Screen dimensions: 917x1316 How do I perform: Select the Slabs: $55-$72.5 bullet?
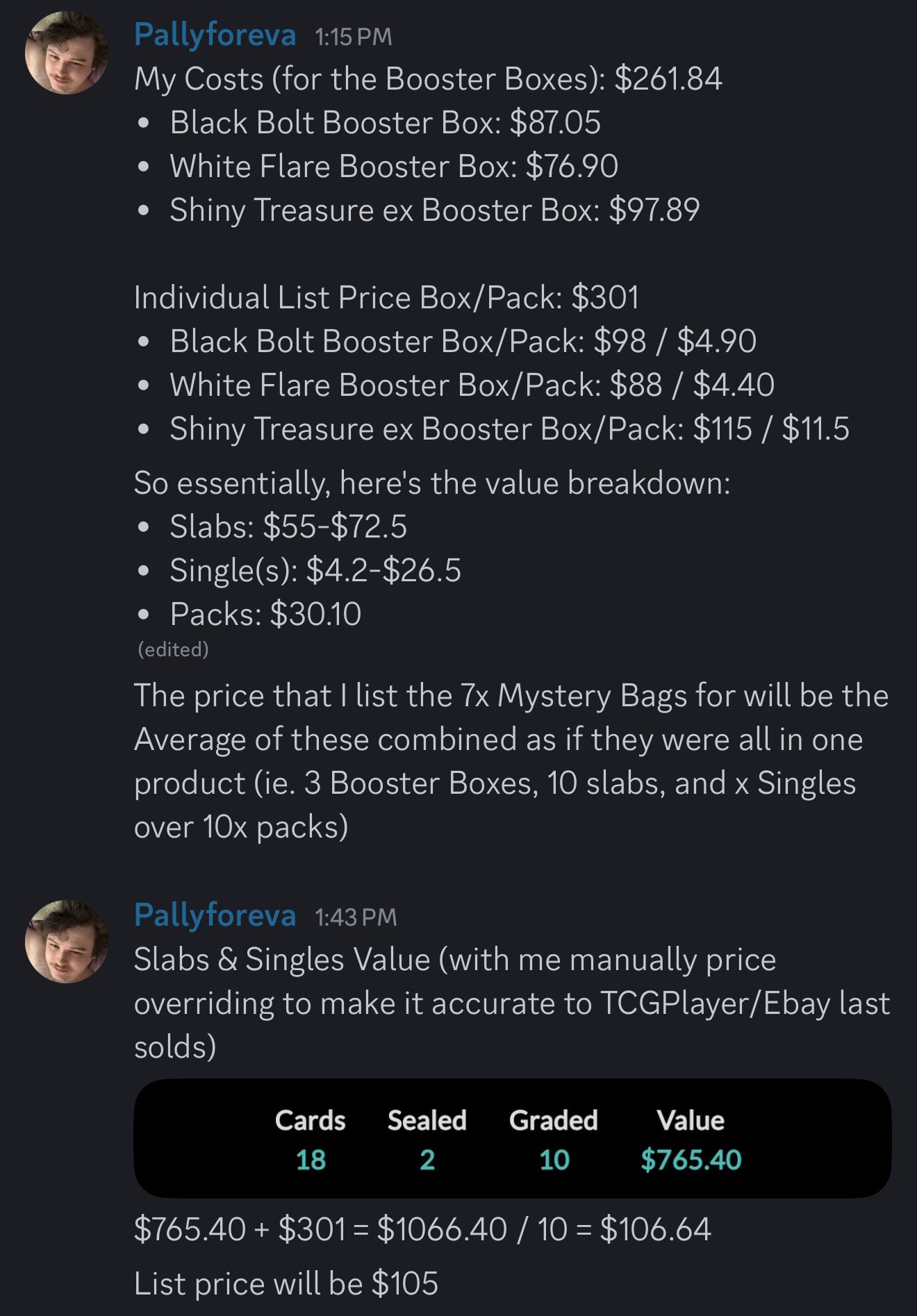tap(288, 526)
